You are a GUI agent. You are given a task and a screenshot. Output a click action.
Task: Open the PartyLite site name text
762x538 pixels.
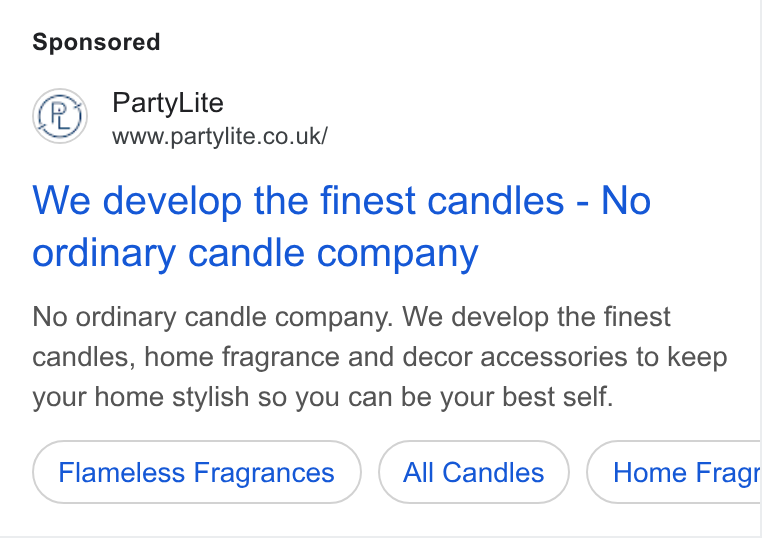[x=168, y=104]
